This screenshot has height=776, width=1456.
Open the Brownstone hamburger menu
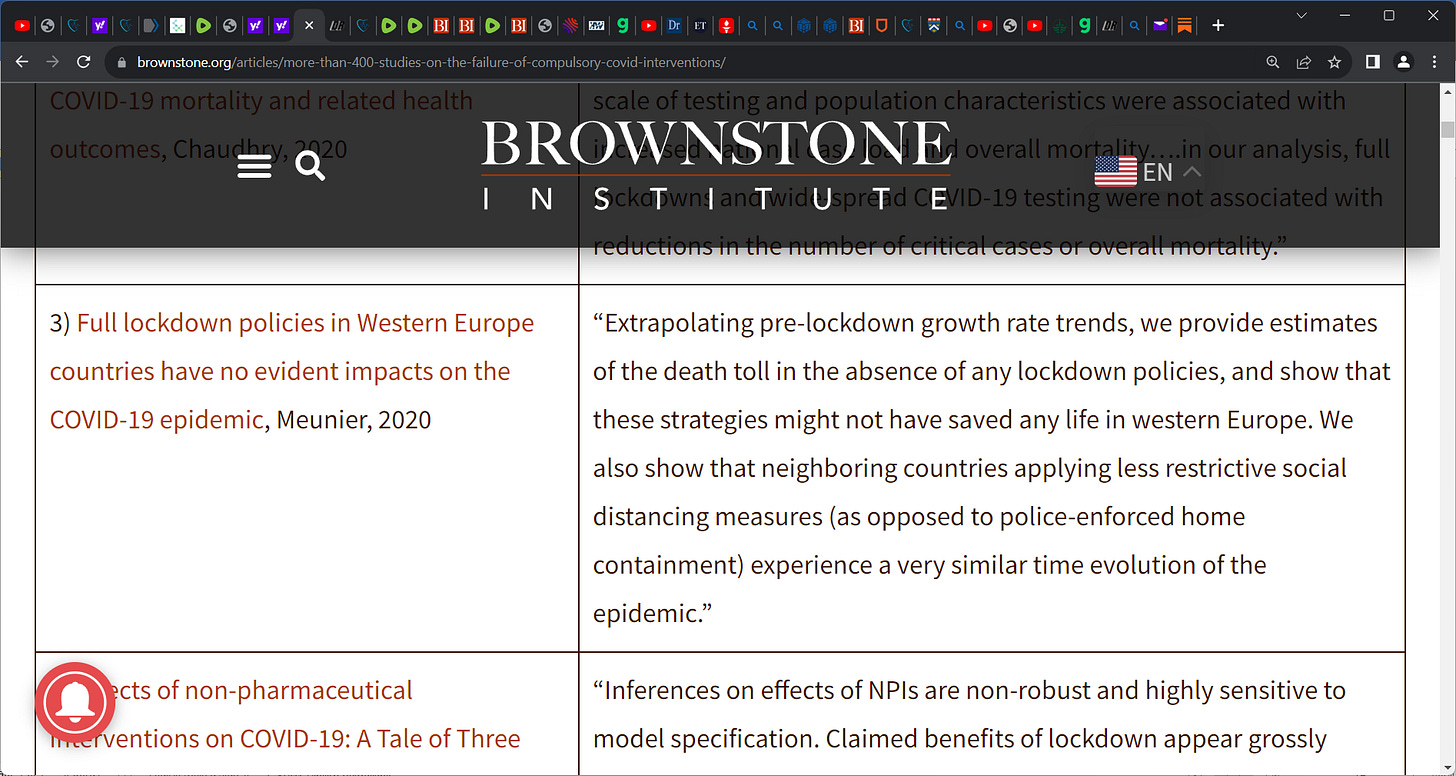click(254, 166)
